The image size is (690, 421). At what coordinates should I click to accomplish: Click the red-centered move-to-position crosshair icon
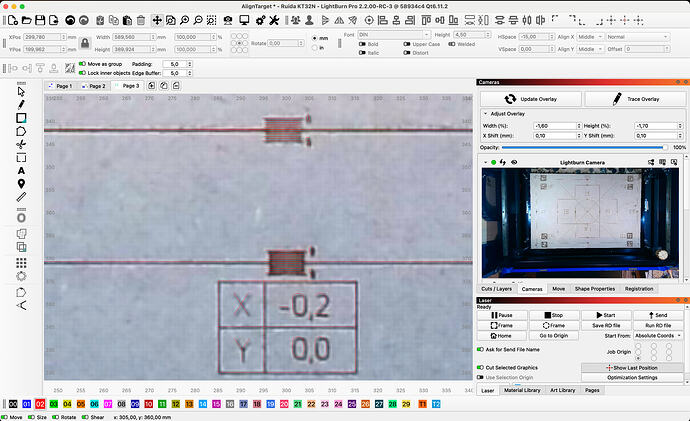(x=625, y=20)
